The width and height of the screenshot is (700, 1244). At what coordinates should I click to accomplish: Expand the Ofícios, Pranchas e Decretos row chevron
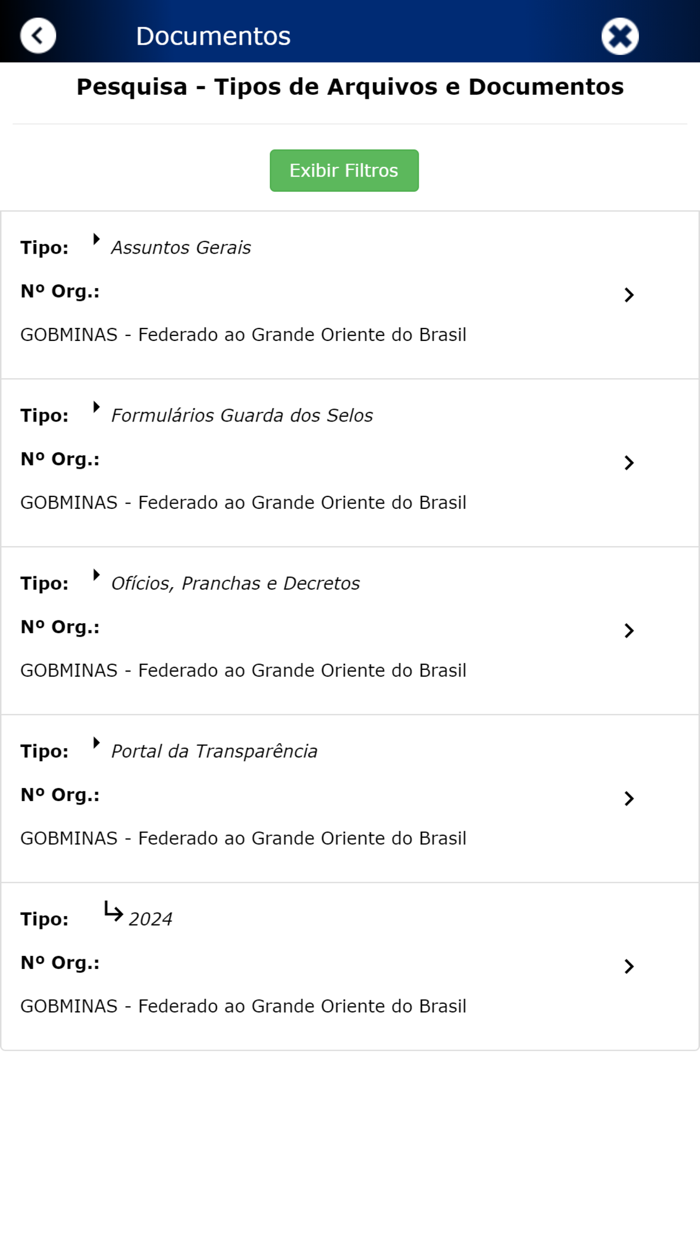click(x=629, y=631)
